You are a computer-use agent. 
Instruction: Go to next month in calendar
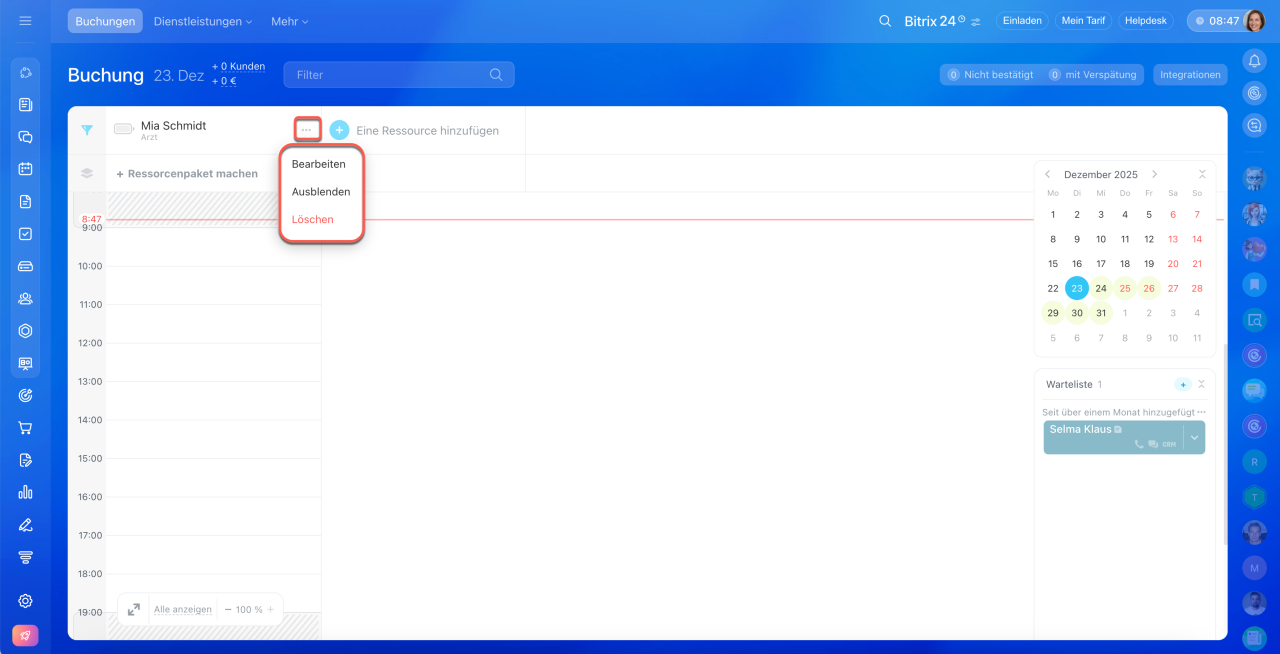click(x=1154, y=174)
